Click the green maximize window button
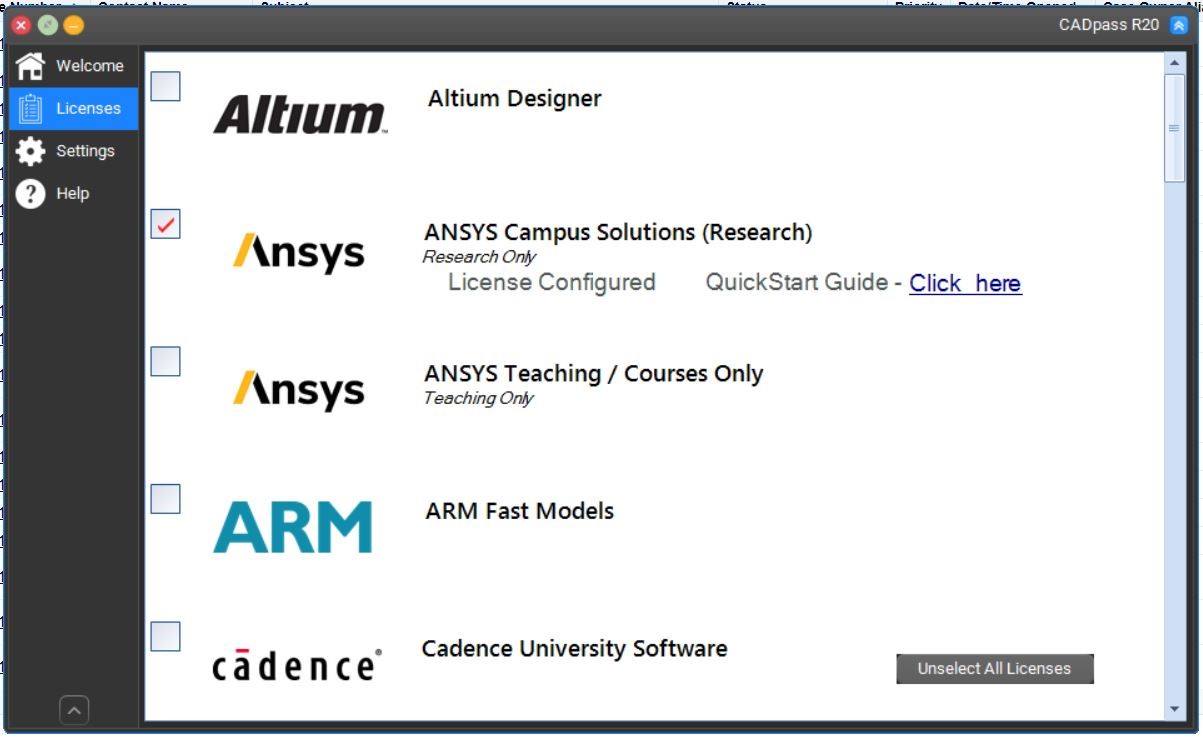The image size is (1203, 738). tap(47, 26)
